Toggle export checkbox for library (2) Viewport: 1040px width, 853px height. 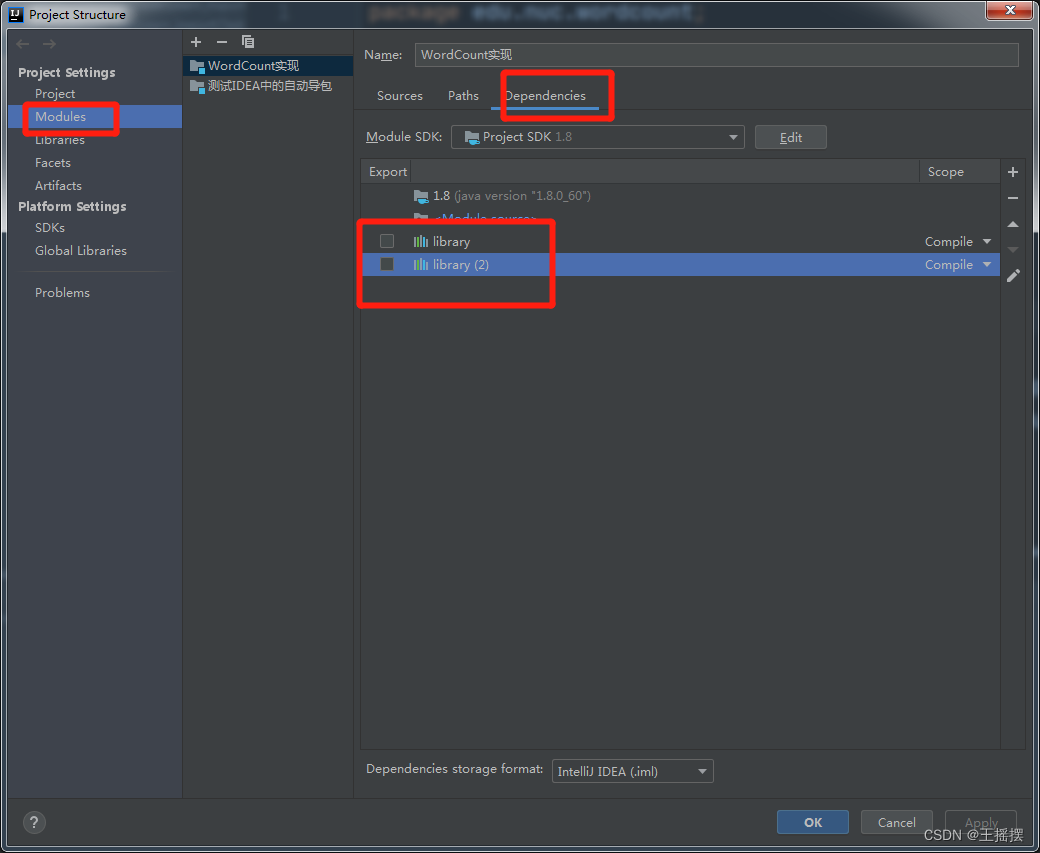click(387, 264)
